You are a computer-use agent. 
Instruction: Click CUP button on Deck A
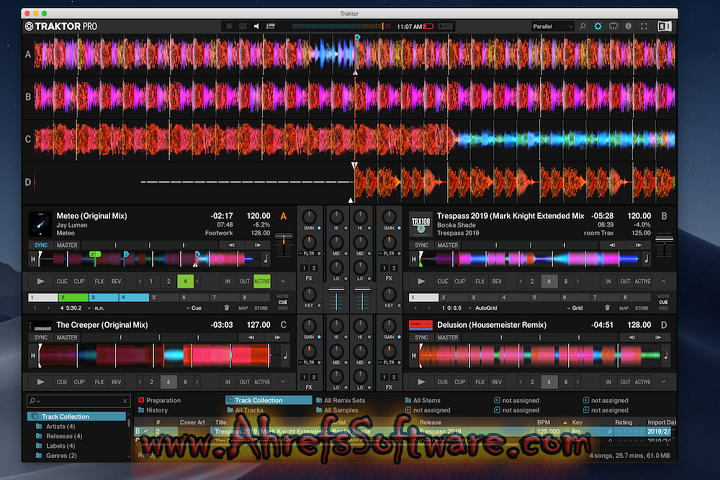pyautogui.click(x=79, y=281)
